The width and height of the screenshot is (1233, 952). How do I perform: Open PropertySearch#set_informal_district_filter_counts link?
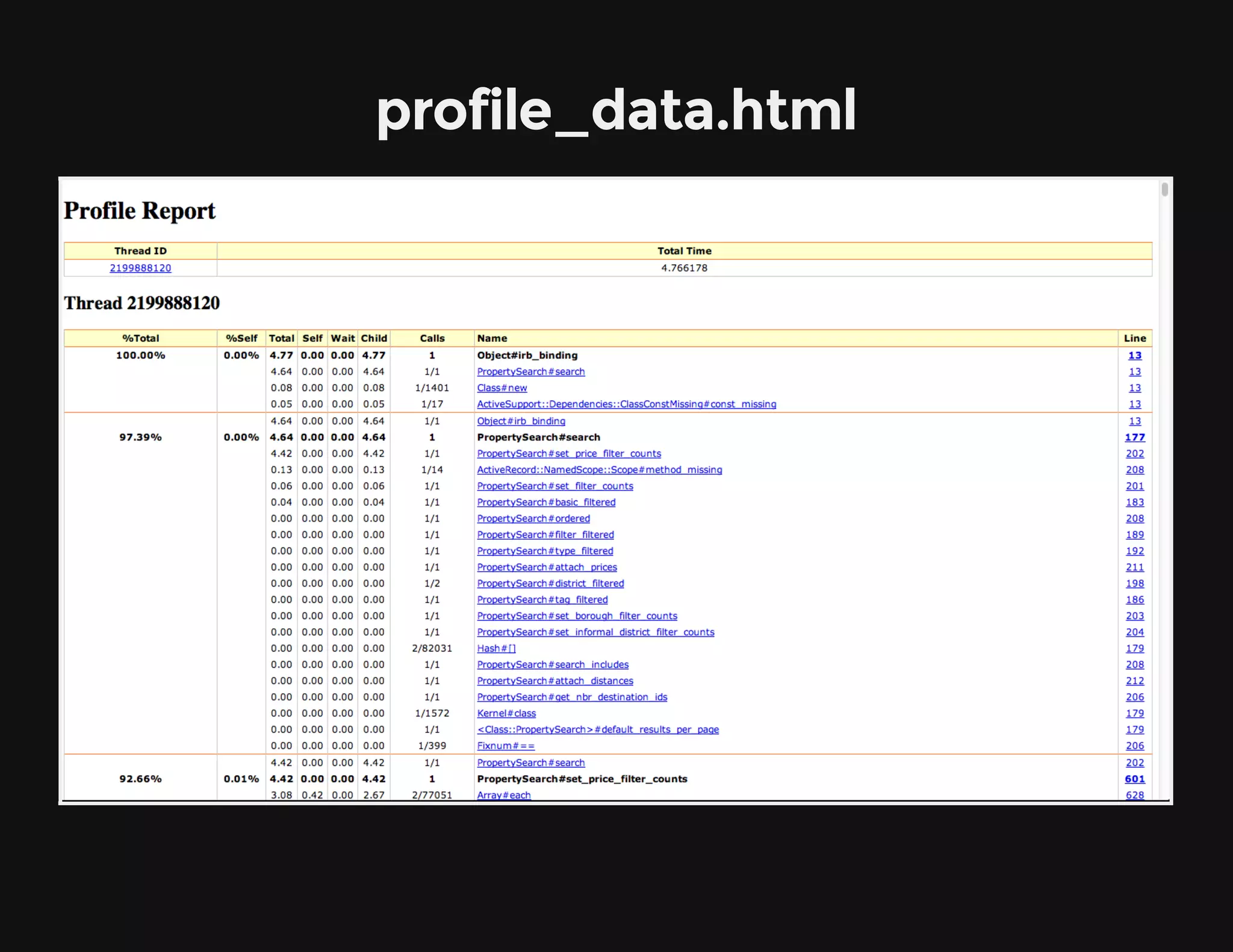click(596, 632)
